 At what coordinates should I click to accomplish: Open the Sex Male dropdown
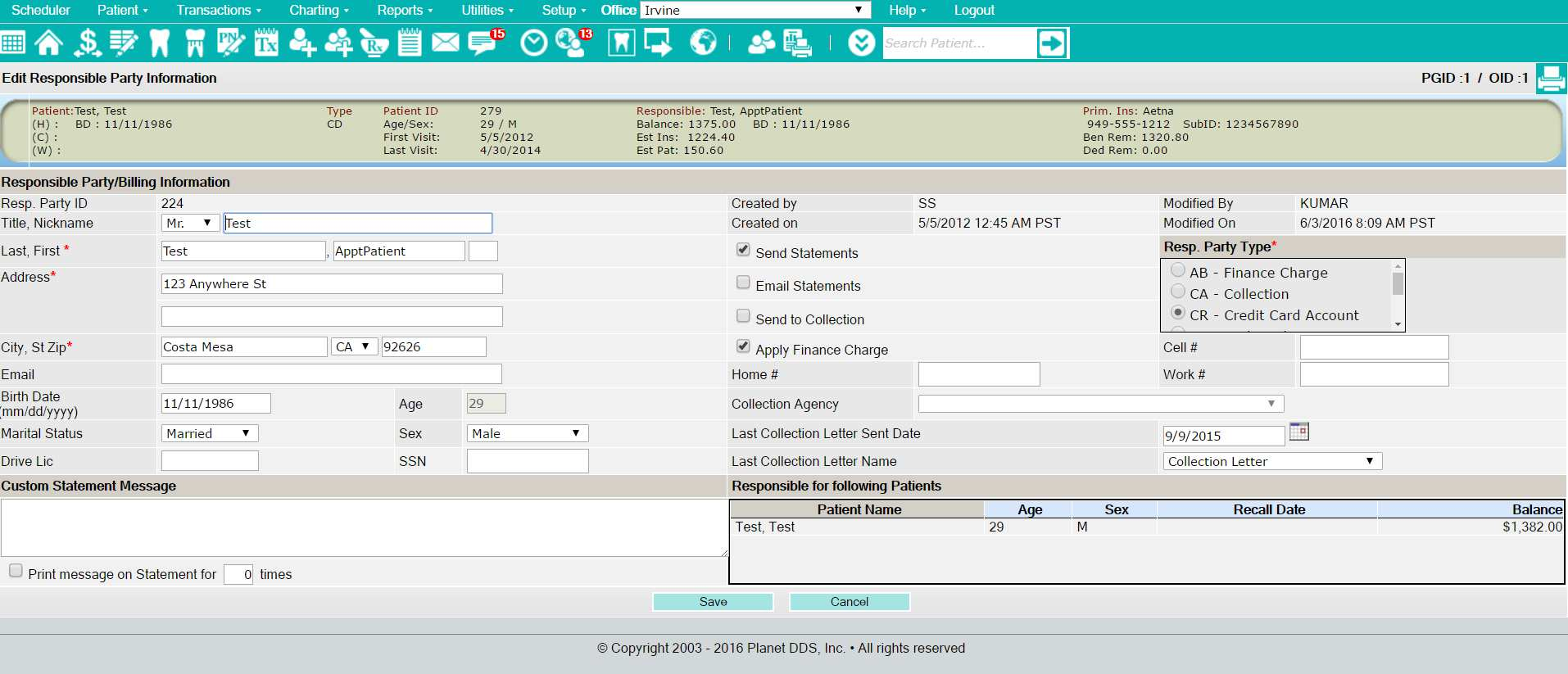(x=528, y=433)
